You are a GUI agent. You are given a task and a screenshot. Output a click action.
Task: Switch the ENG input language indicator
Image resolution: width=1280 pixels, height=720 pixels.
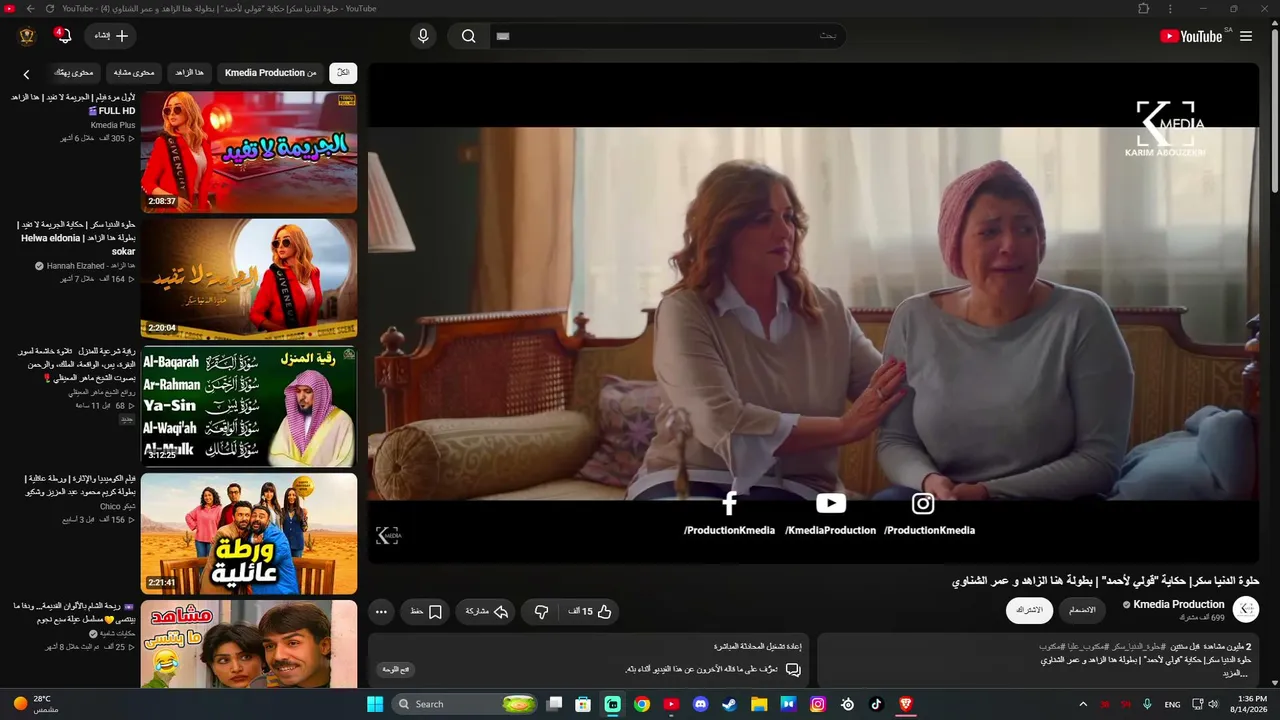click(1172, 704)
